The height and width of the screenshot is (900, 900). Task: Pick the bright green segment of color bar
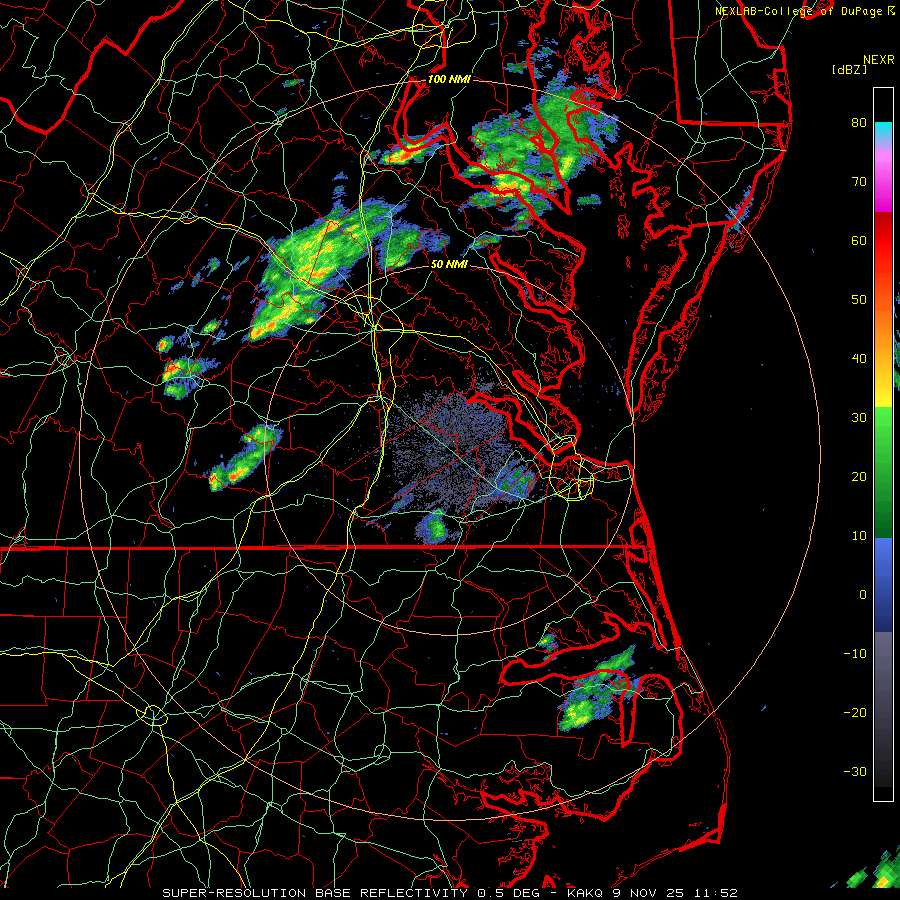883,430
